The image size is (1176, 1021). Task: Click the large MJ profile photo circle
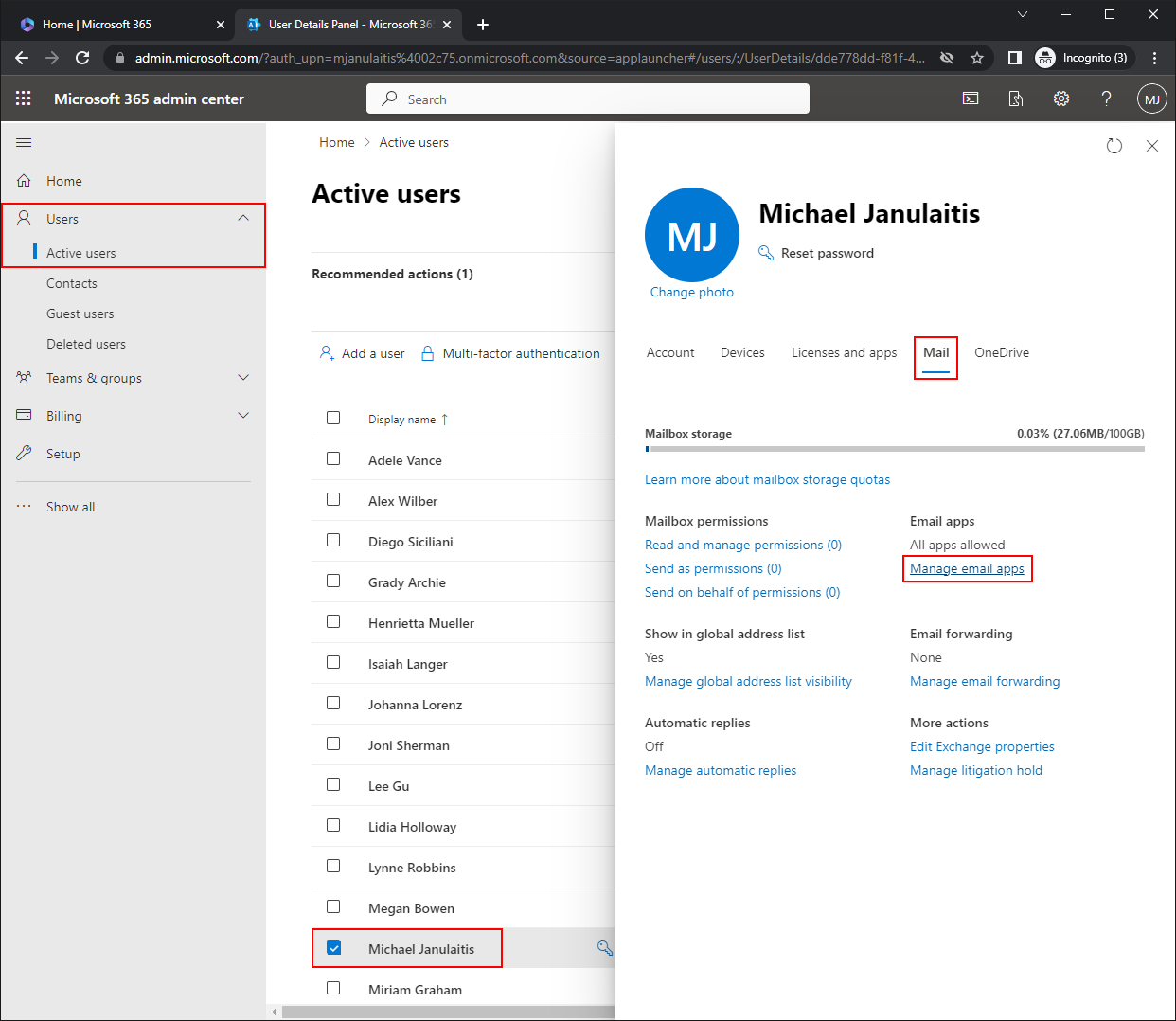point(692,235)
